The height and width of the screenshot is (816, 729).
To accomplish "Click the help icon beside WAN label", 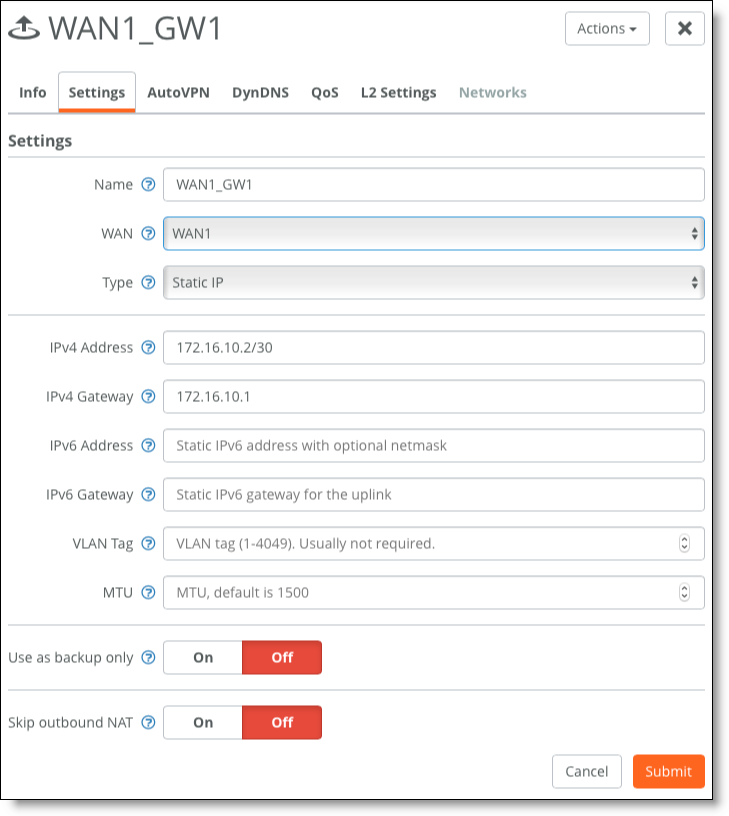I will pyautogui.click(x=148, y=234).
